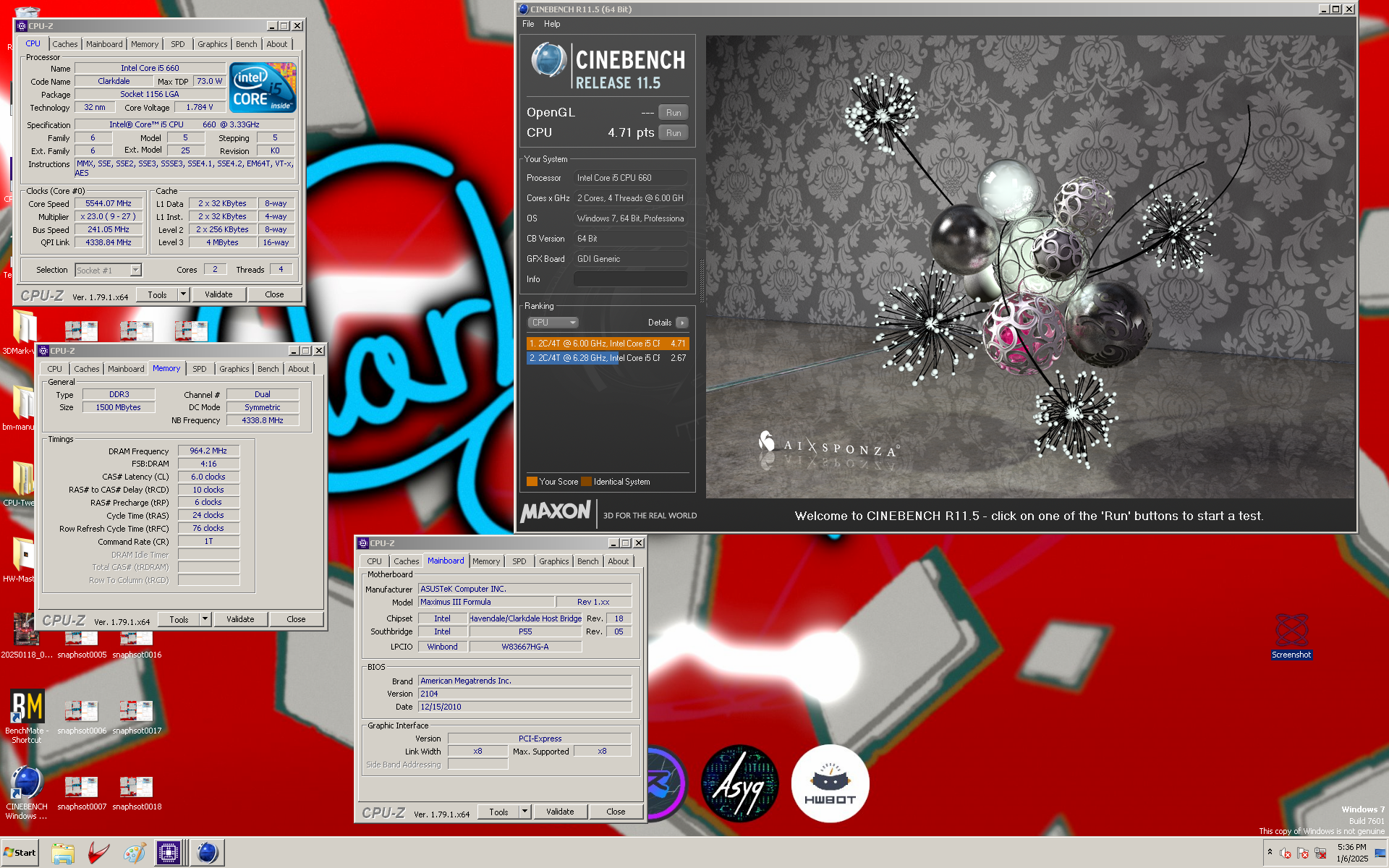Open the 3DMark folder on the desktop

pyautogui.click(x=22, y=331)
